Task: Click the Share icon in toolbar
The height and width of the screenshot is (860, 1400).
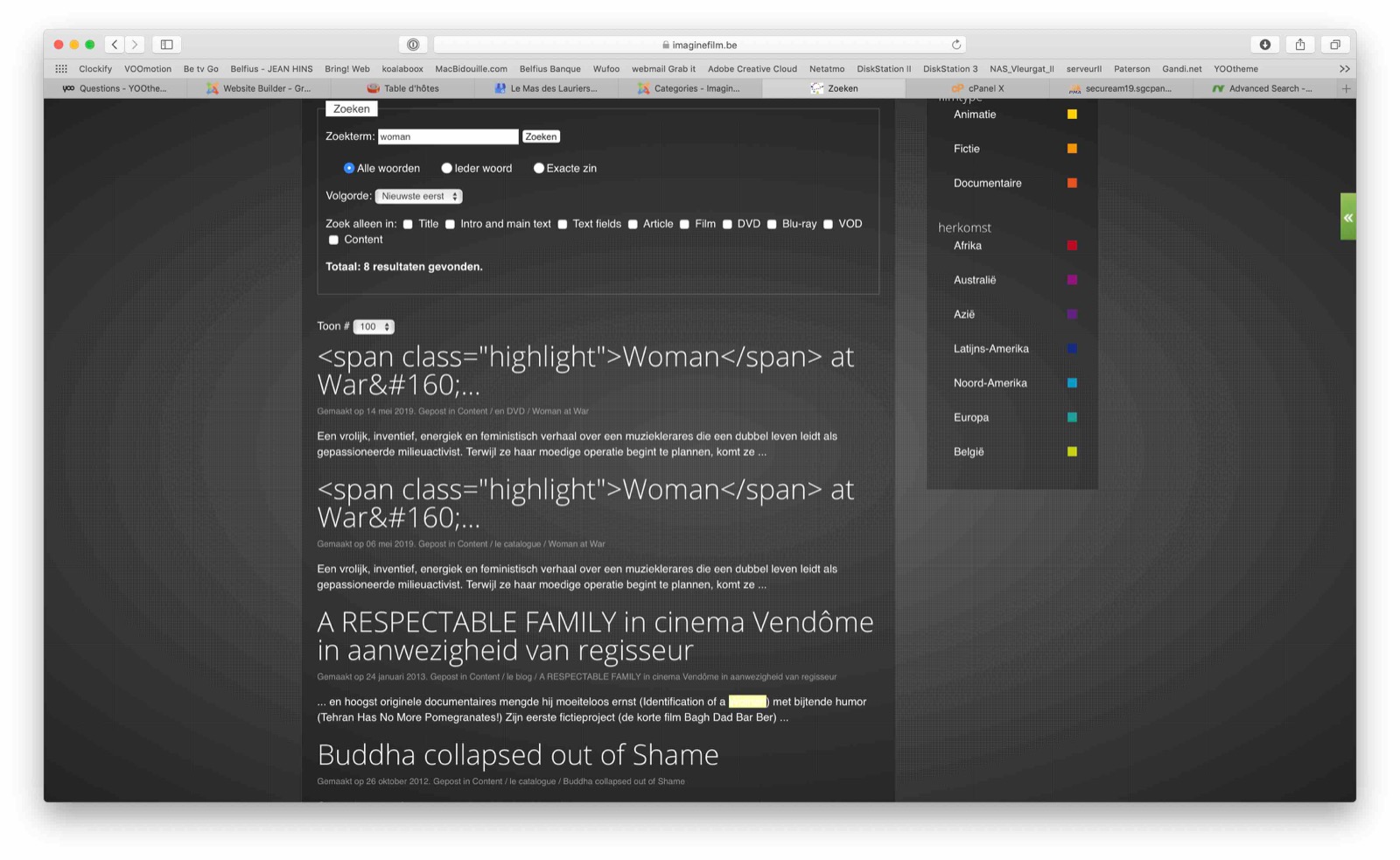Action: click(1300, 44)
